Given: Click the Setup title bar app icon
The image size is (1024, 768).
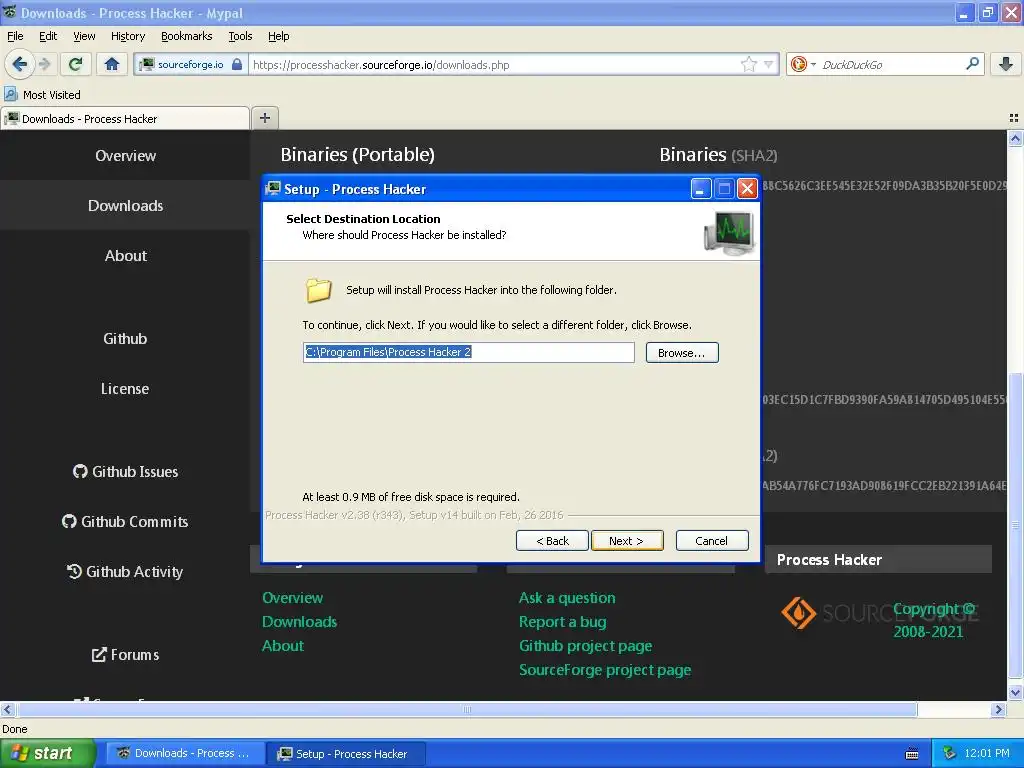Looking at the screenshot, I should tap(273, 189).
